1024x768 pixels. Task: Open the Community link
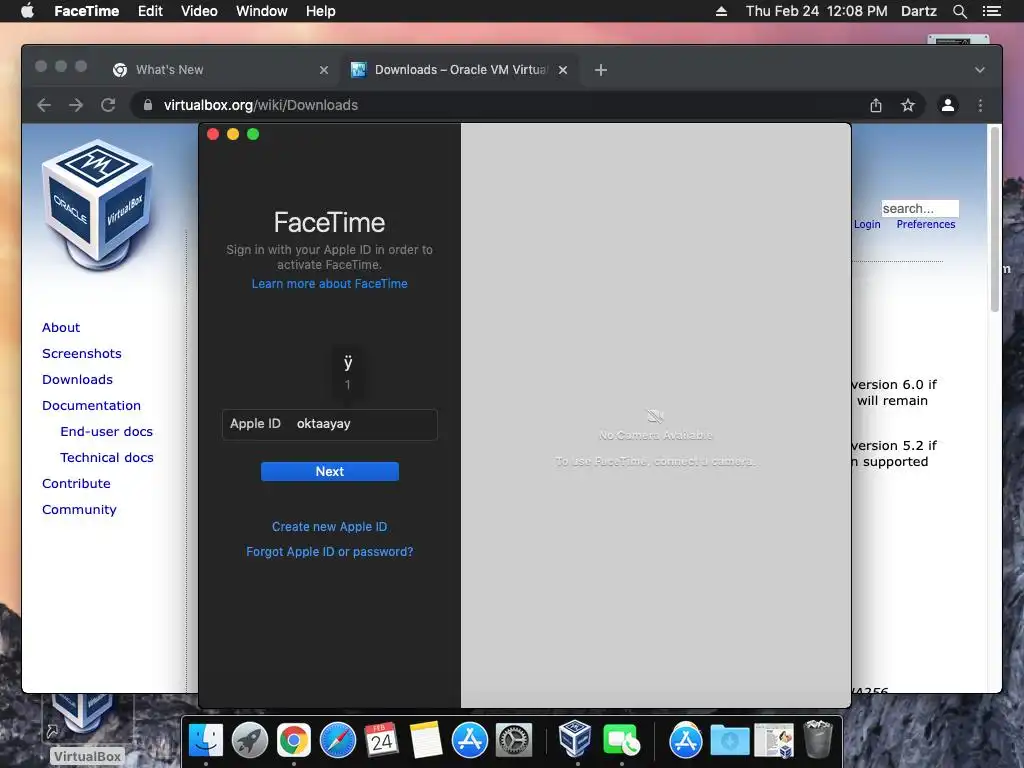click(x=79, y=509)
